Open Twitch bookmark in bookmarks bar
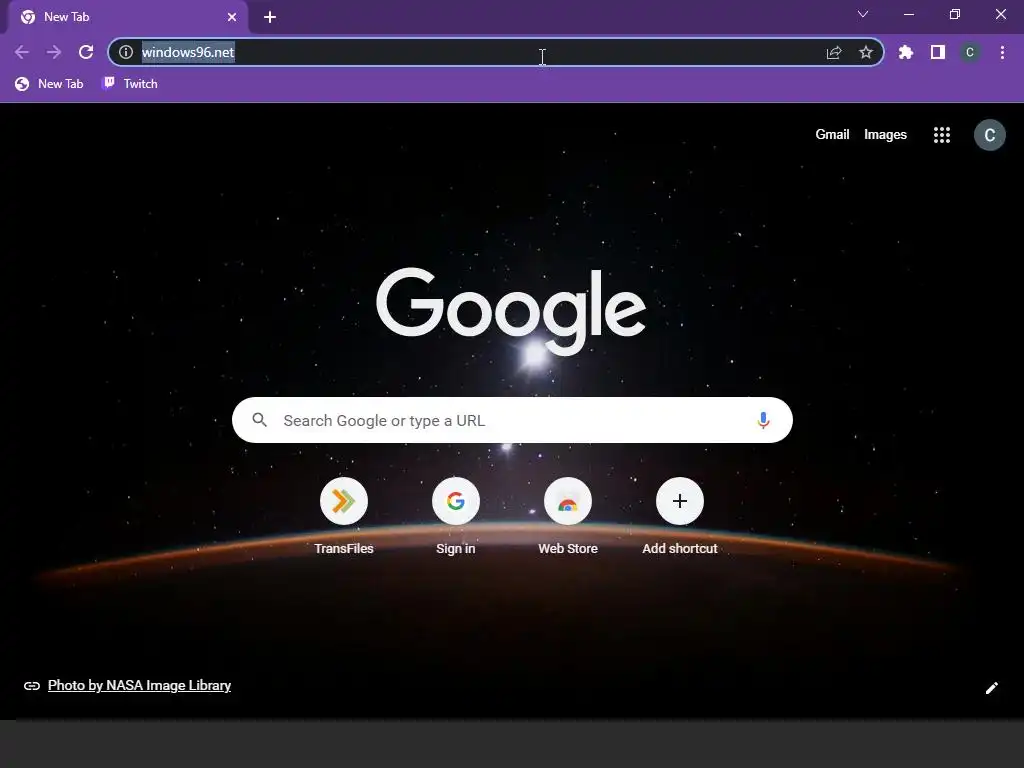Screen dimensions: 1024x768 click(131, 84)
